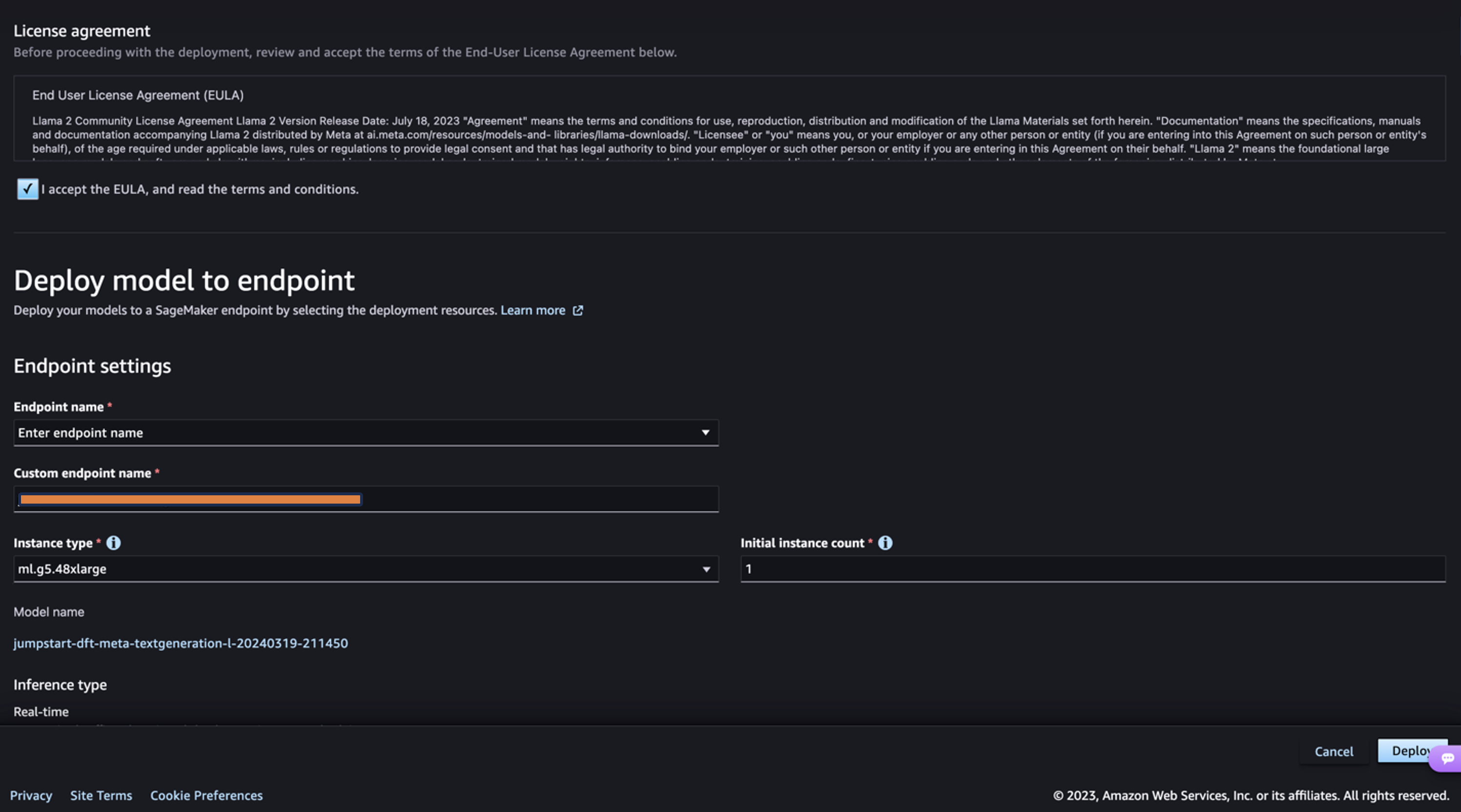Click the Initial instance count info icon
The height and width of the screenshot is (812, 1461).
pyautogui.click(x=885, y=543)
